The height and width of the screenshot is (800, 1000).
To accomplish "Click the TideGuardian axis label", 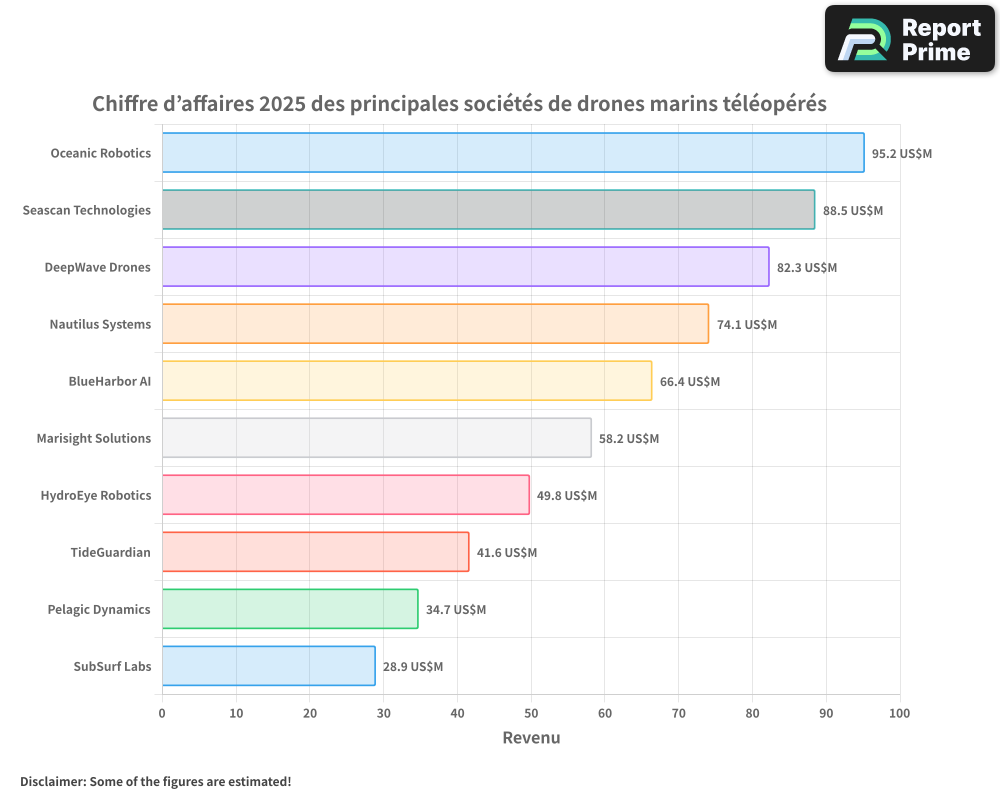I will tap(110, 552).
